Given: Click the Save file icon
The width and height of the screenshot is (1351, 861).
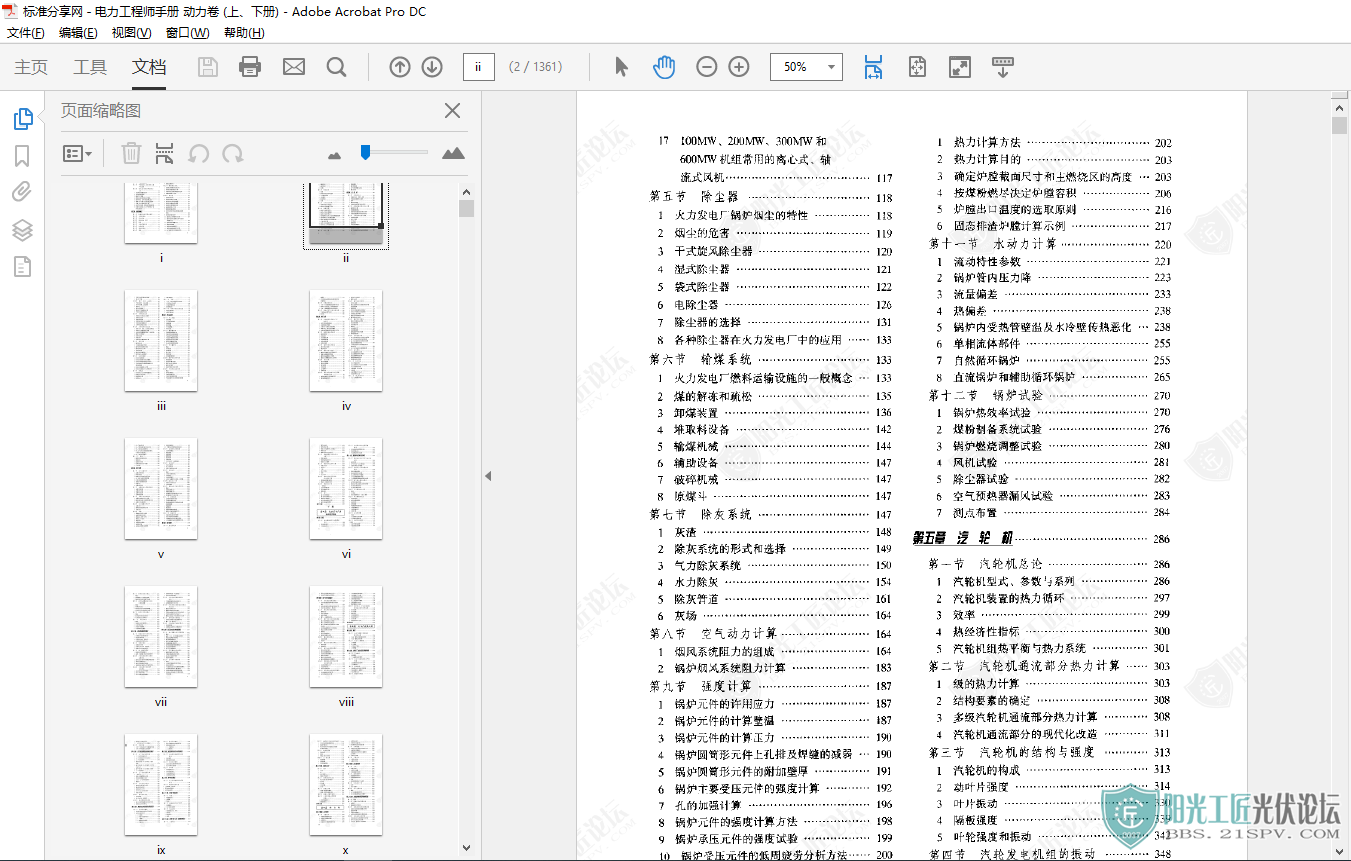Looking at the screenshot, I should tap(207, 67).
